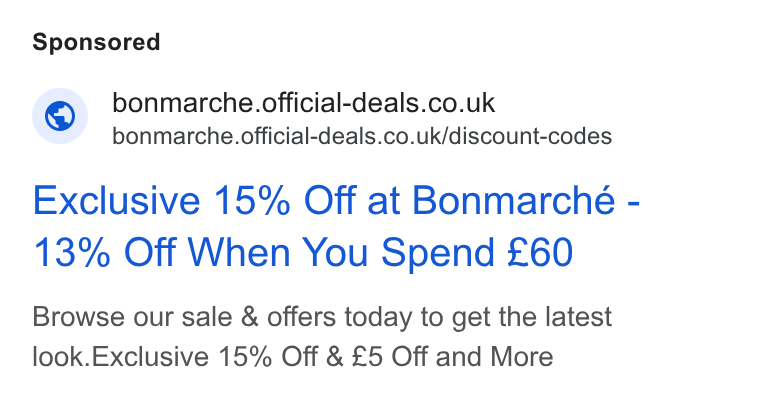
Task: Click 'today' in the description snippet
Action: point(378,317)
